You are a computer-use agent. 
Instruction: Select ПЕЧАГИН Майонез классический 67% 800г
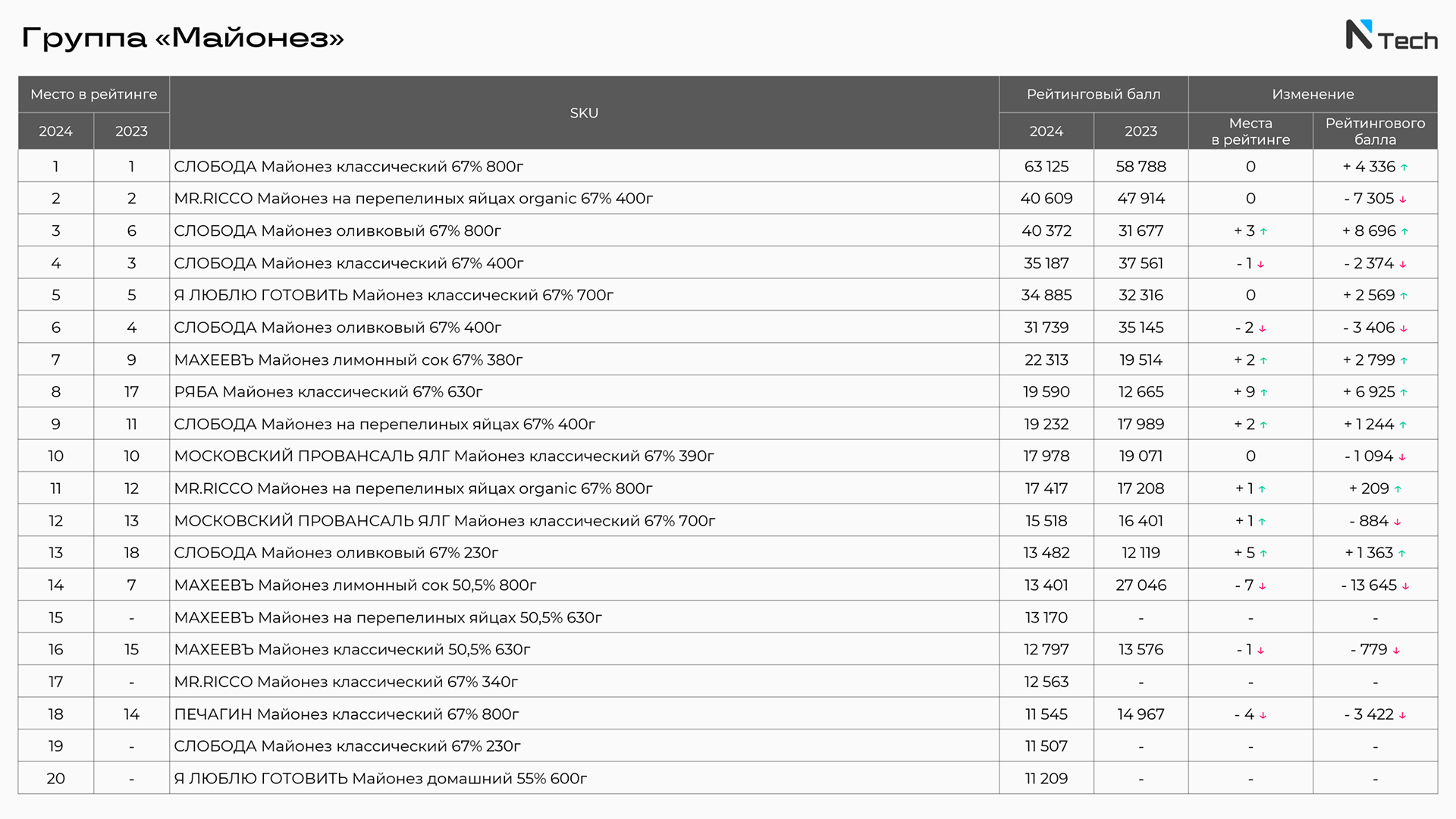pos(728,714)
